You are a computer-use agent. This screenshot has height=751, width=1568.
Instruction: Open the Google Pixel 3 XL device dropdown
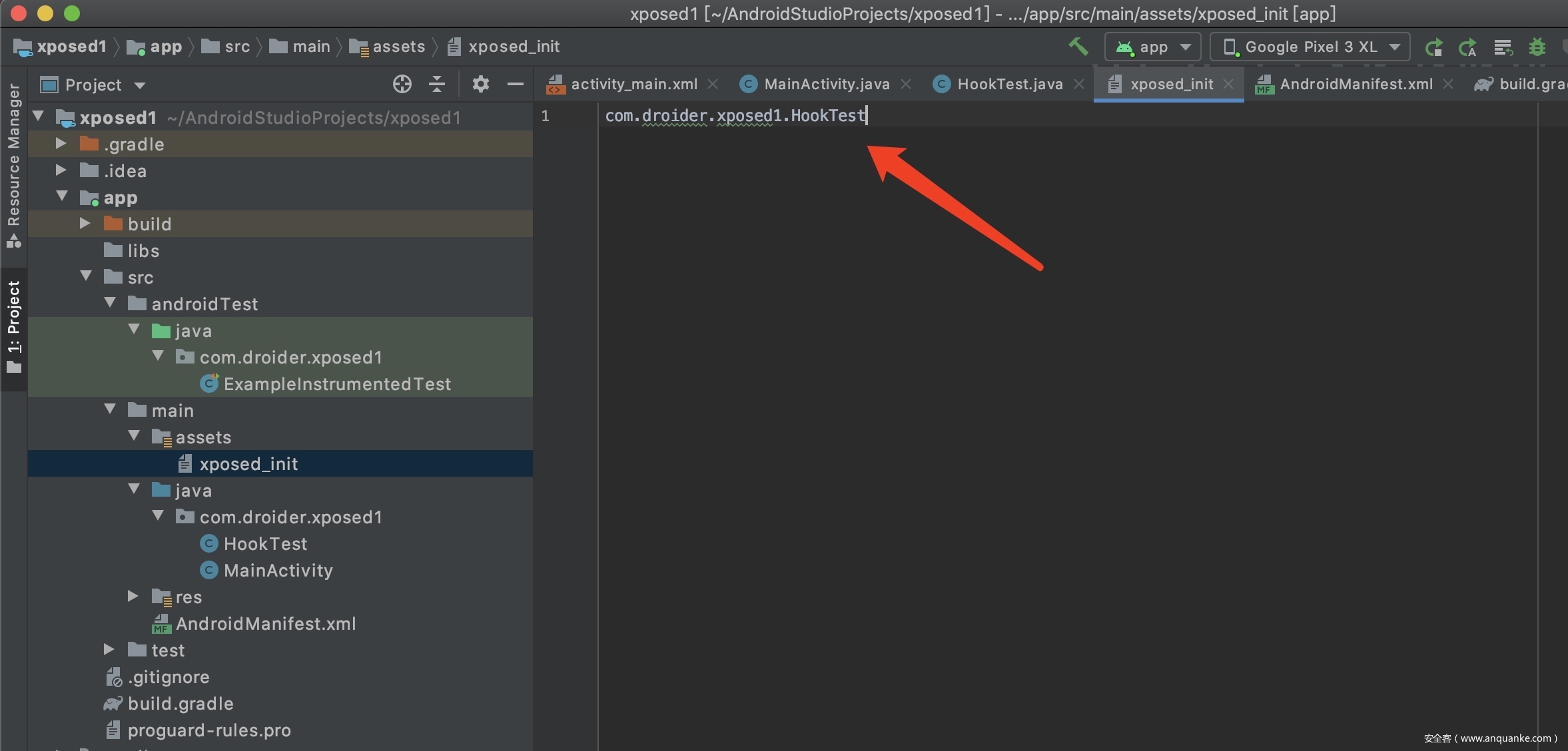(x=1310, y=47)
